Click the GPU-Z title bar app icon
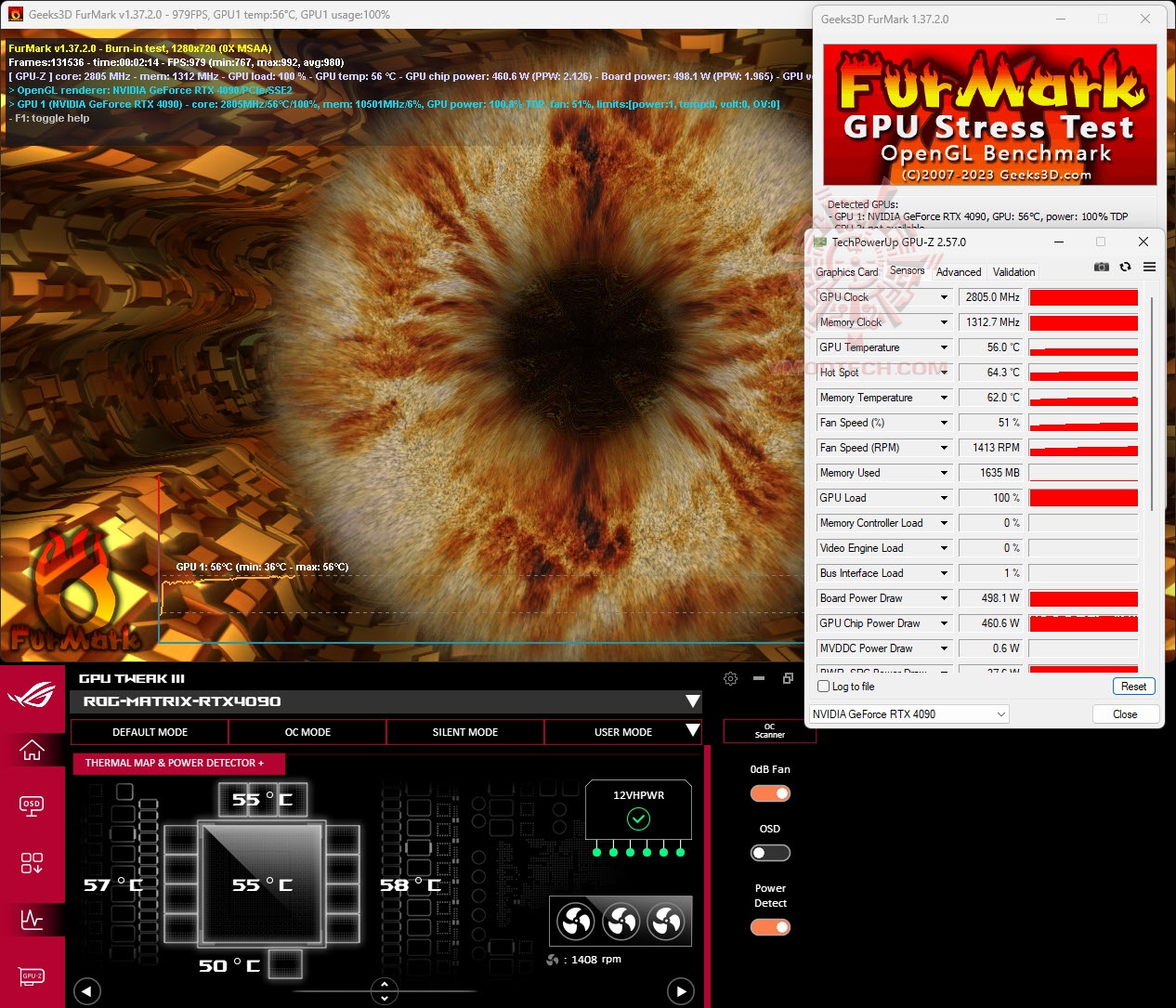Screen dimensions: 1176x1008 coord(820,242)
